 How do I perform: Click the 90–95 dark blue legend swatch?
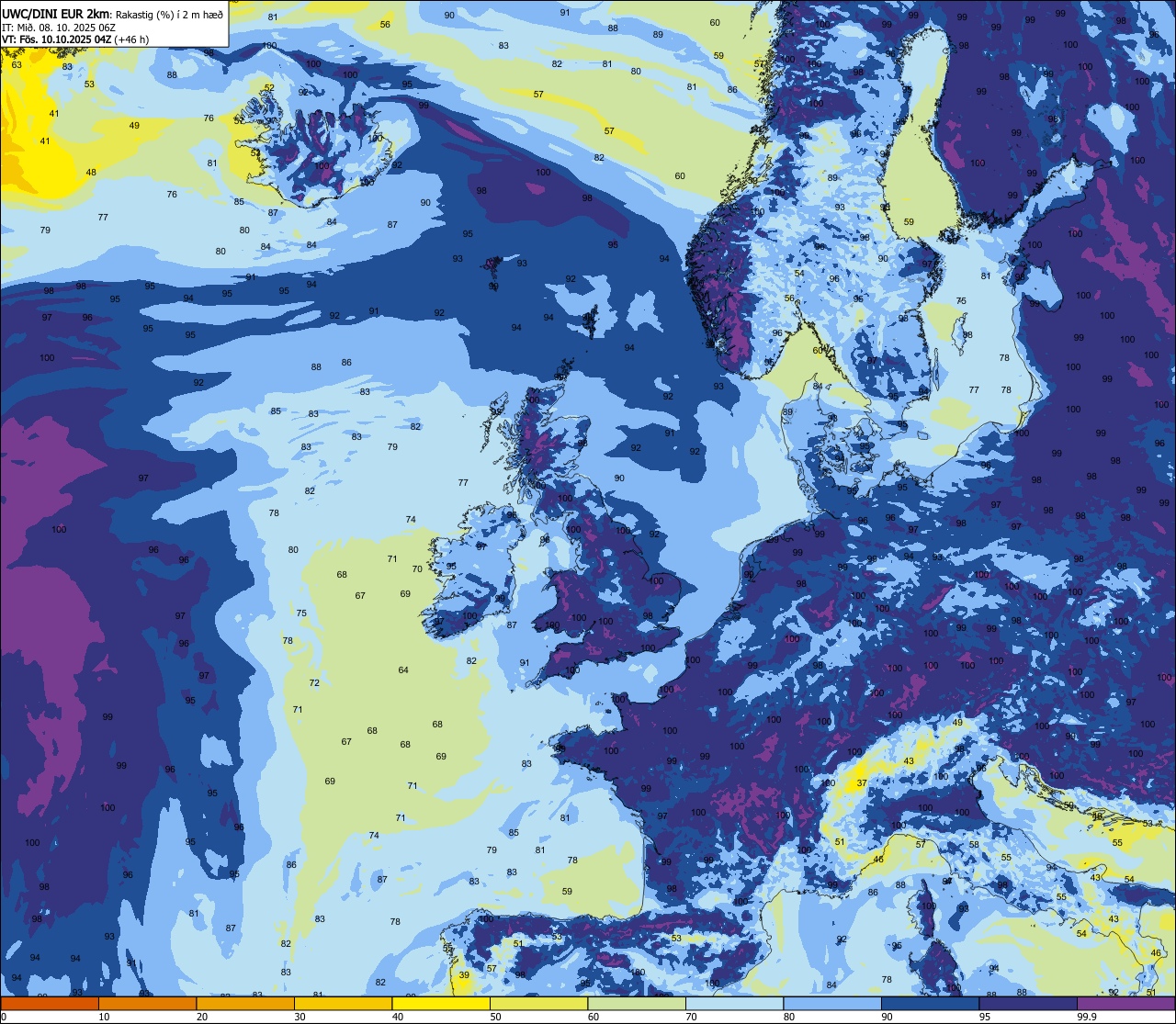pyautogui.click(x=931, y=1004)
